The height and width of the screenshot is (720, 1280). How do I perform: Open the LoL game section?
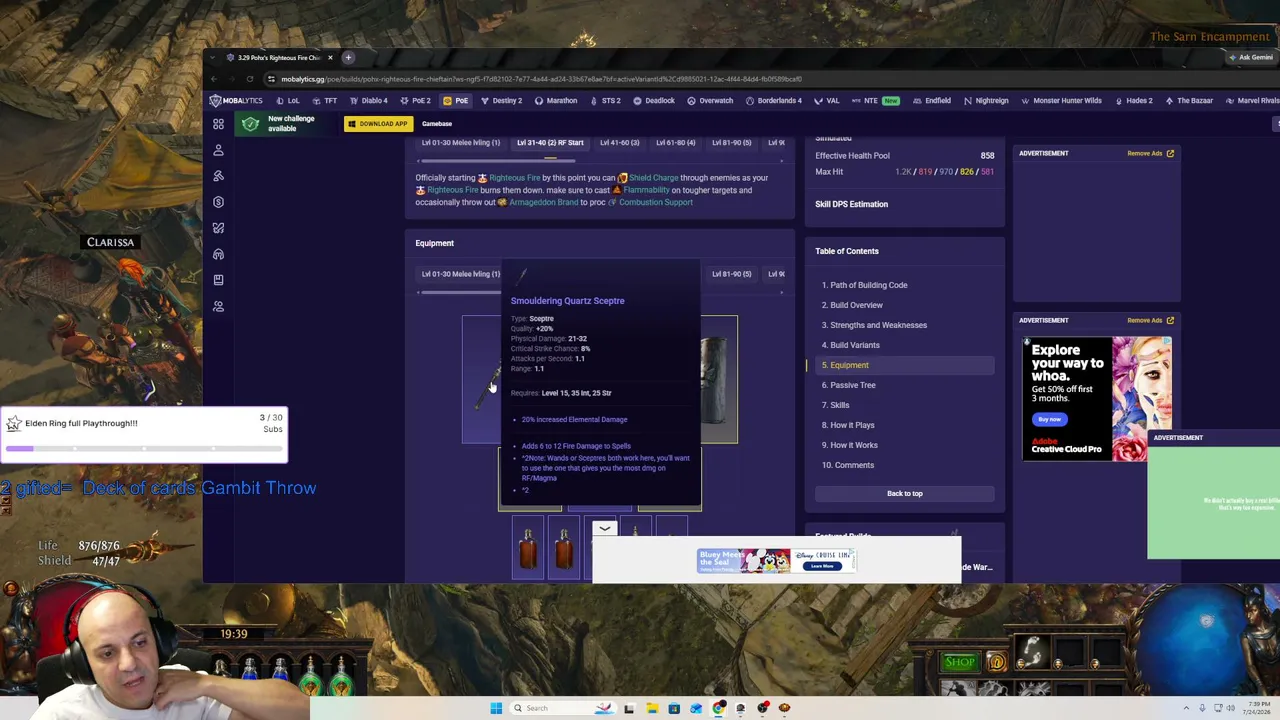(x=287, y=100)
